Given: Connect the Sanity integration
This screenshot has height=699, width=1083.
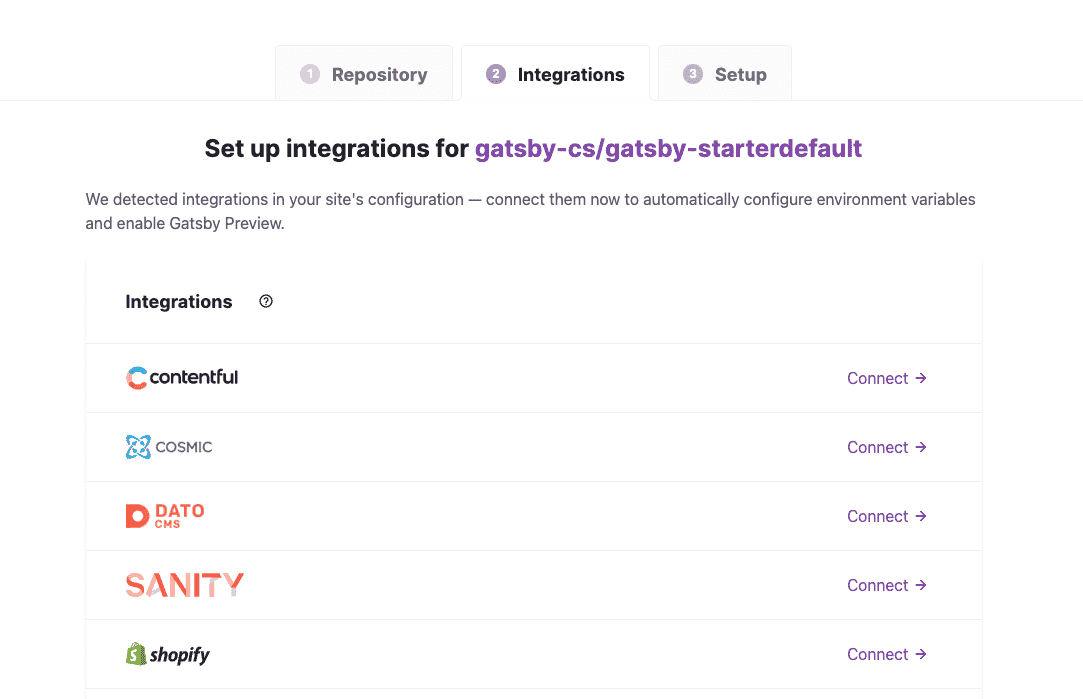Looking at the screenshot, I should click(886, 585).
